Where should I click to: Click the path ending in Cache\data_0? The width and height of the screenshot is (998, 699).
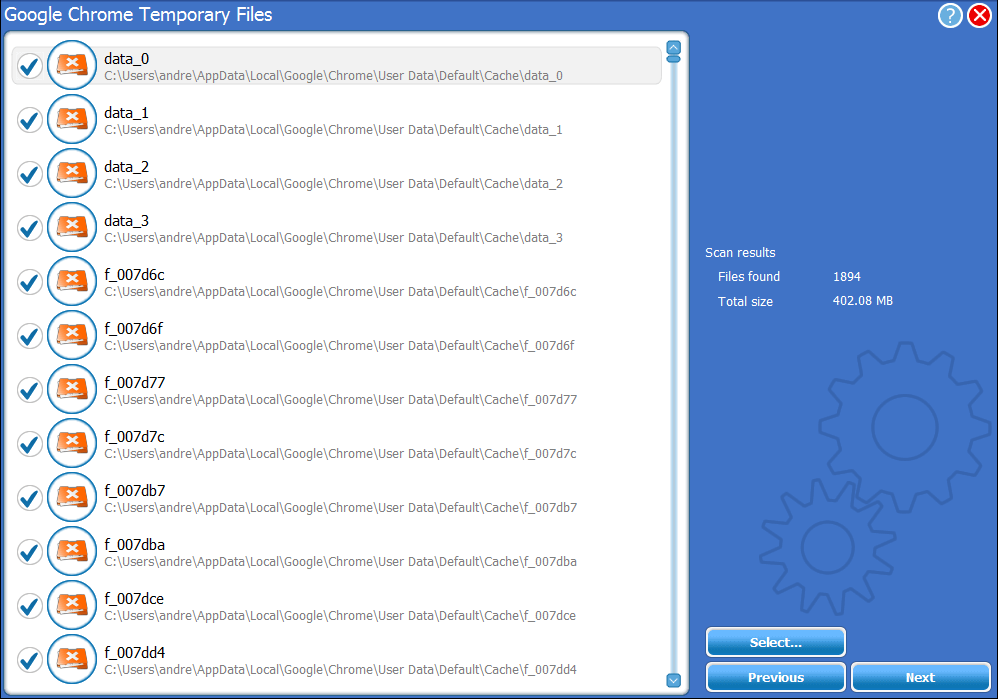pos(334,76)
